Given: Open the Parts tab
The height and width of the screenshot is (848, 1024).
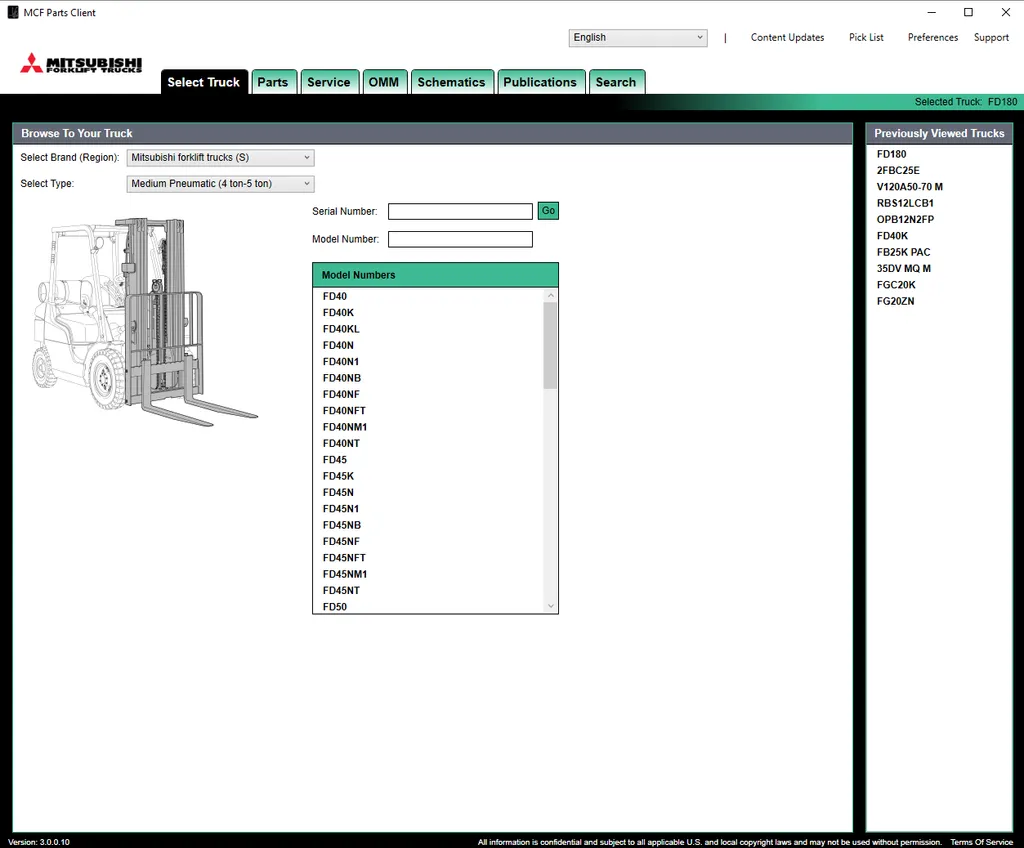Looking at the screenshot, I should coord(273,82).
